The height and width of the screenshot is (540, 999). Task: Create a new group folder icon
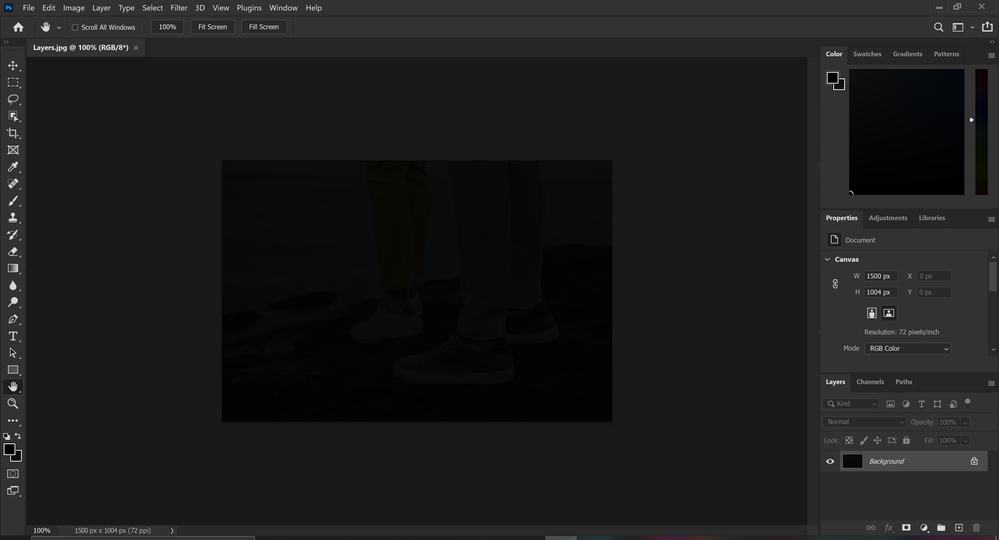coord(941,528)
